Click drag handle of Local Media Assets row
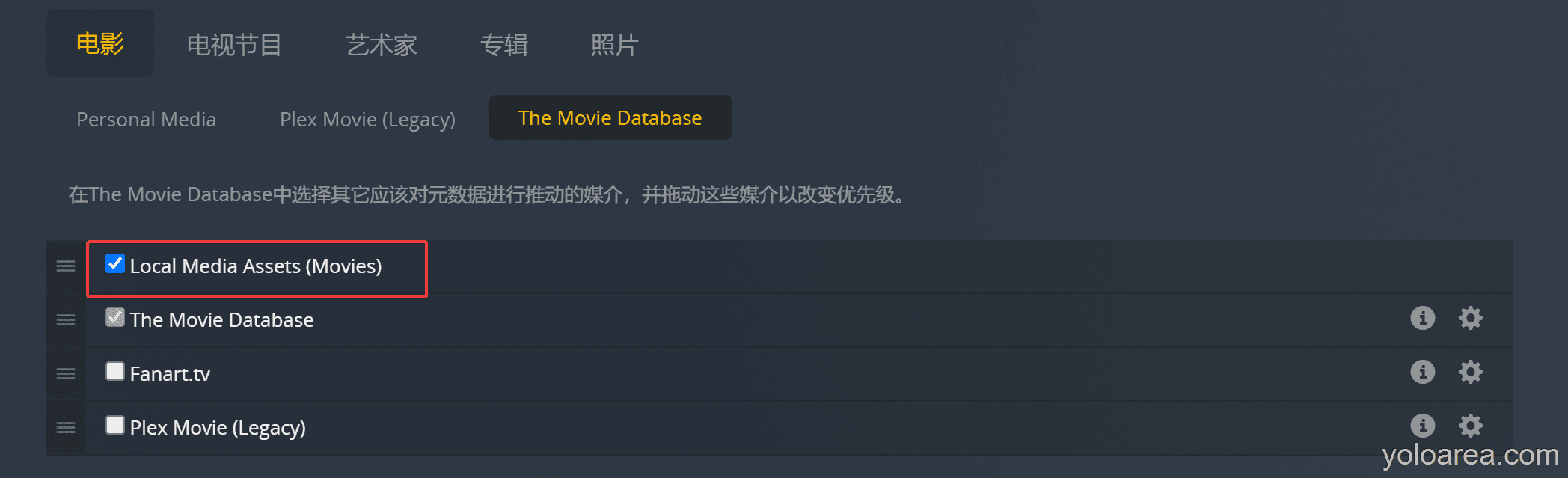Viewport: 1568px width, 478px height. (x=66, y=266)
